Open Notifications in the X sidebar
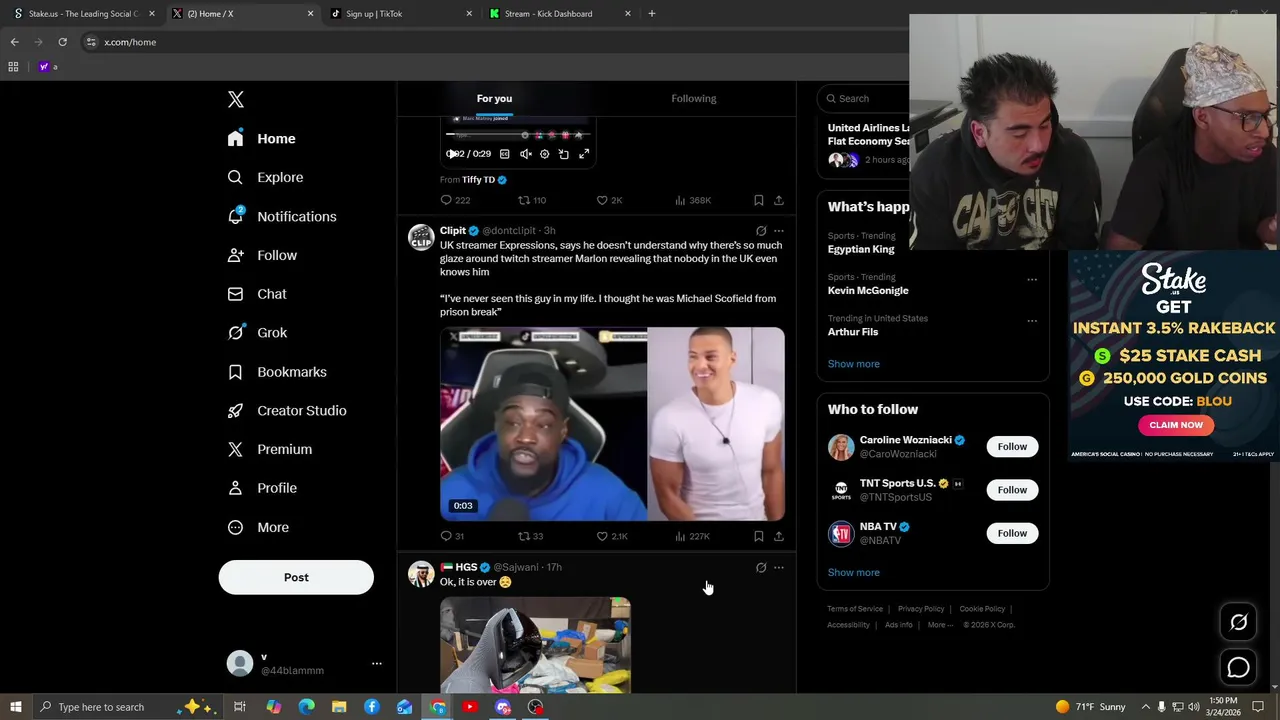Screen dimensions: 1280x720 pyautogui.click(x=282, y=217)
